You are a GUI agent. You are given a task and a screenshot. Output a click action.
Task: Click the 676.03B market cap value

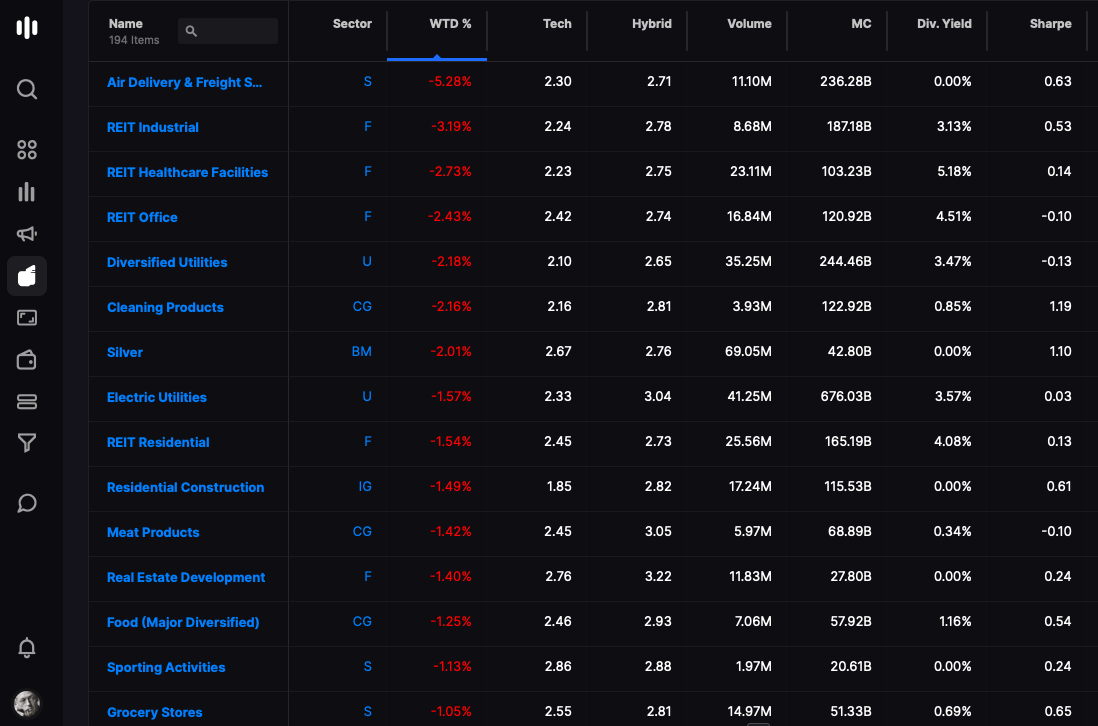point(846,396)
